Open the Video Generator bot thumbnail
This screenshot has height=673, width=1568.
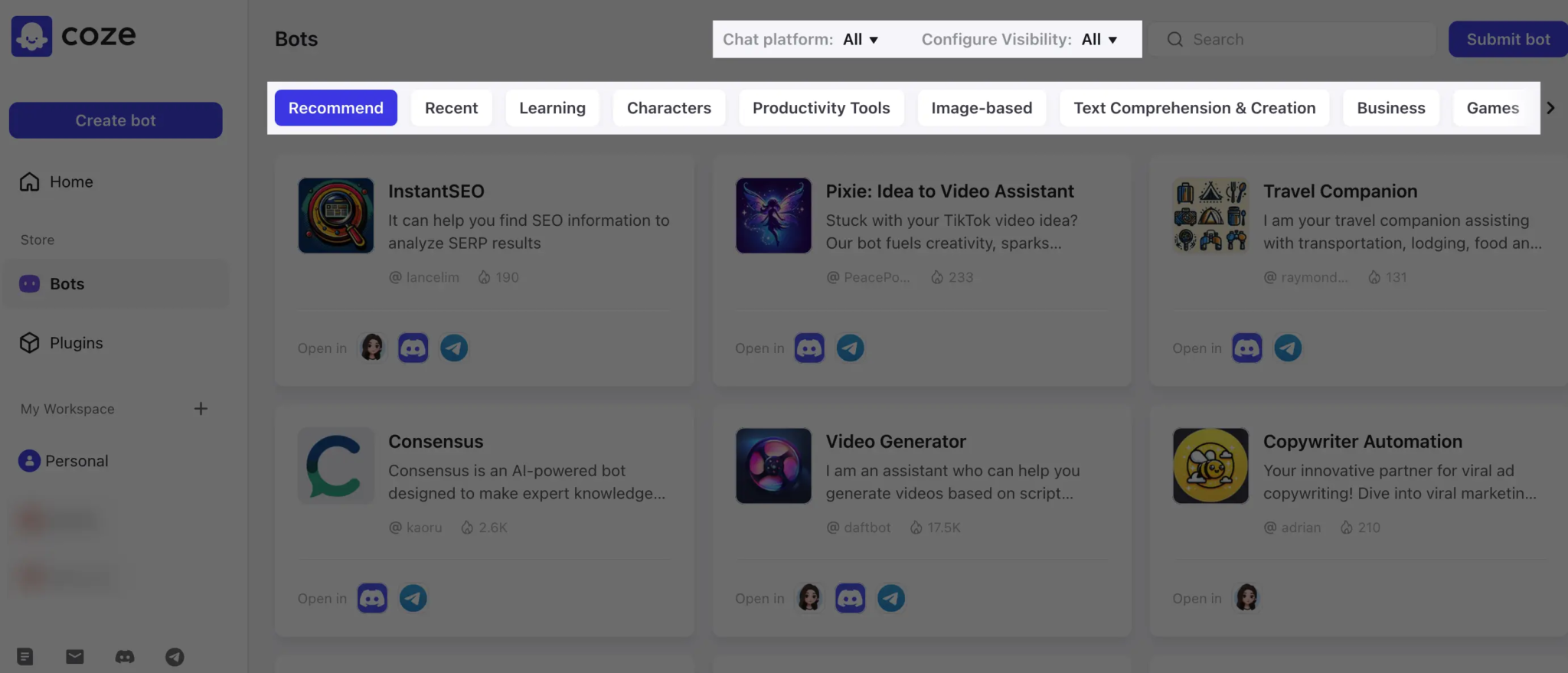point(773,466)
